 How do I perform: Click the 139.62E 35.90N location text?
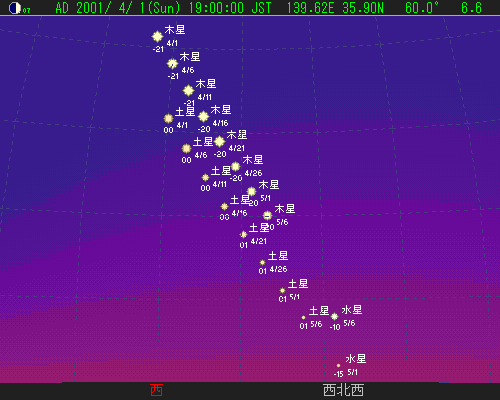335,8
